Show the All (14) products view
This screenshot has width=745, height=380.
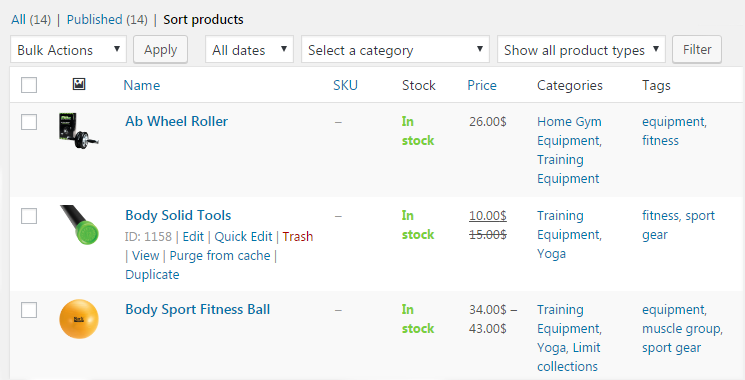point(31,19)
